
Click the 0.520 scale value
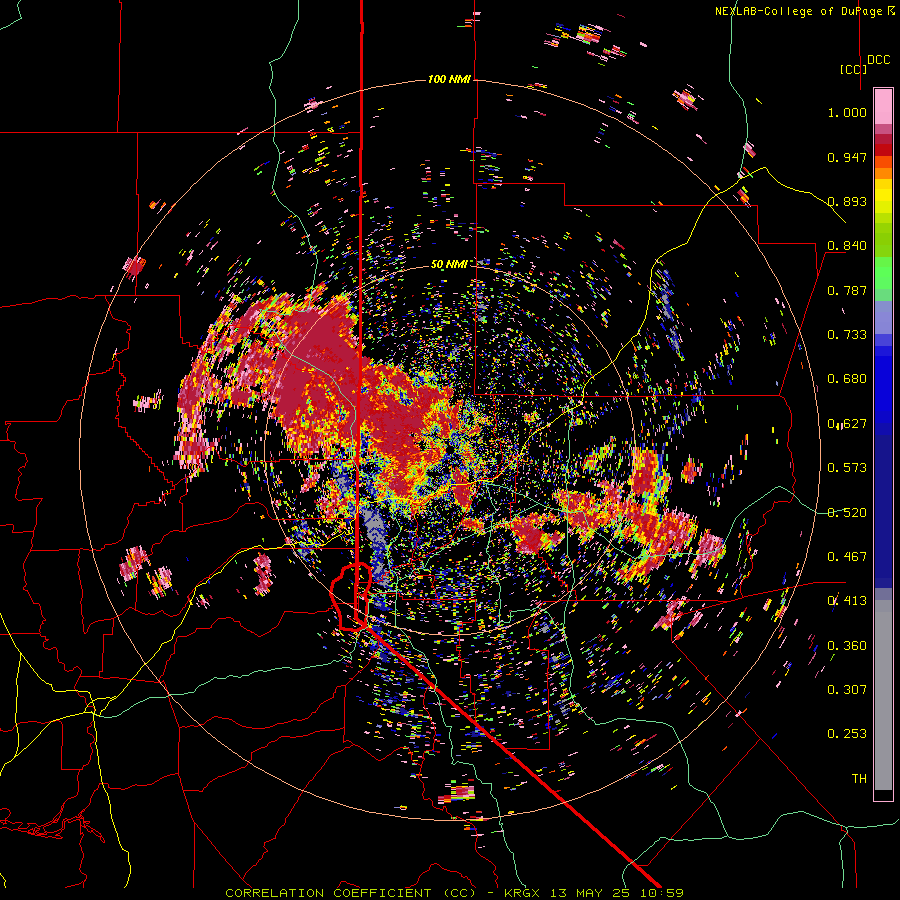[847, 512]
